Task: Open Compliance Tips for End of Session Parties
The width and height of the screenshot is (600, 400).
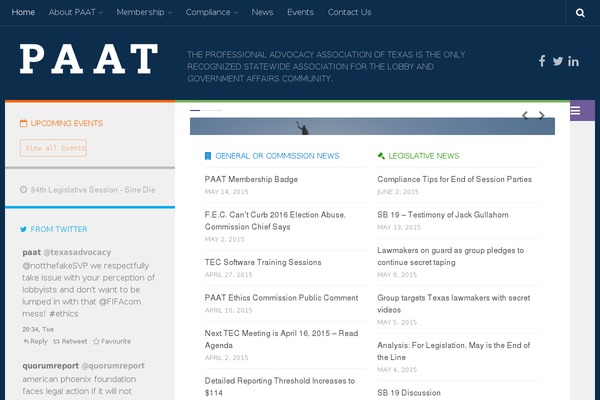Action: 454,179
